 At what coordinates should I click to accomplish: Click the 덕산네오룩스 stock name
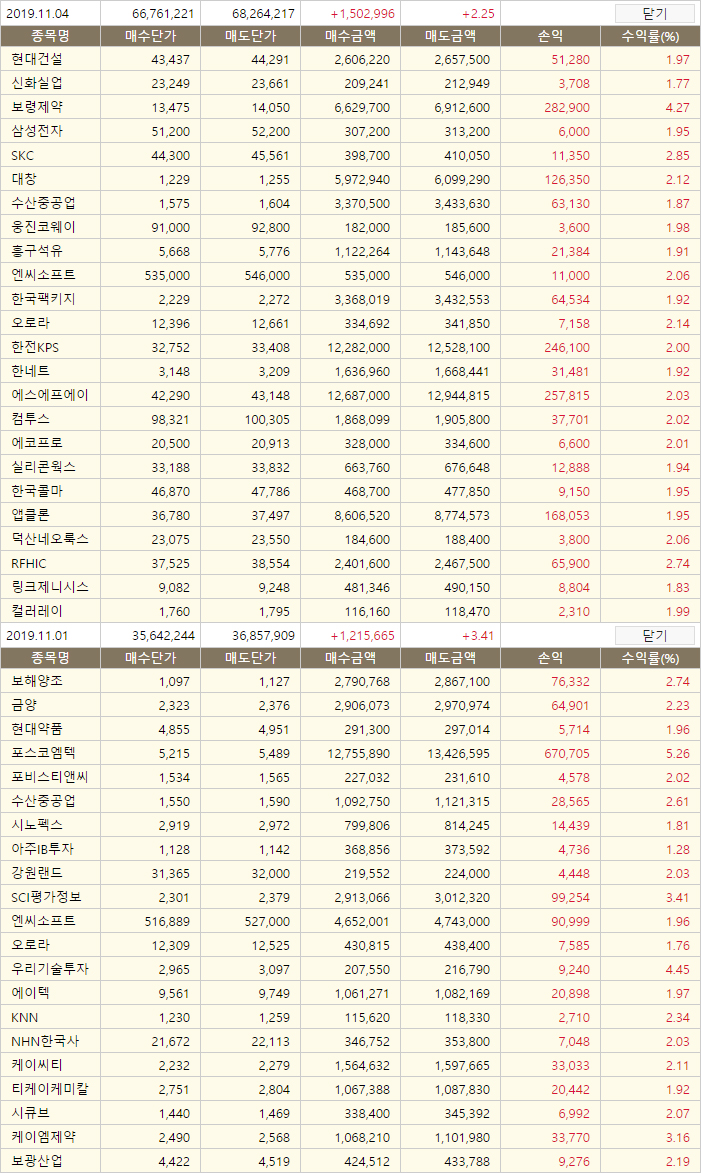tap(49, 539)
